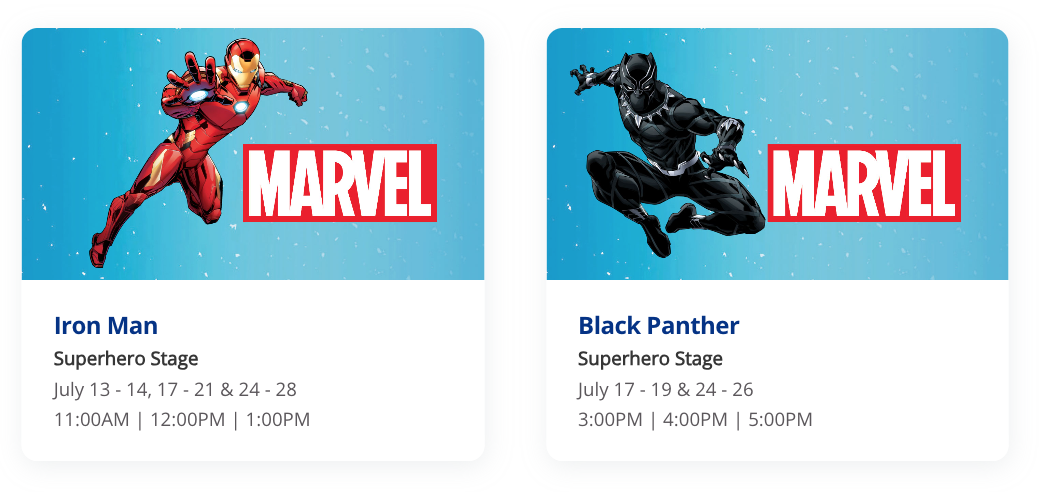Click the Iron Man dates starting July 13

coord(175,389)
